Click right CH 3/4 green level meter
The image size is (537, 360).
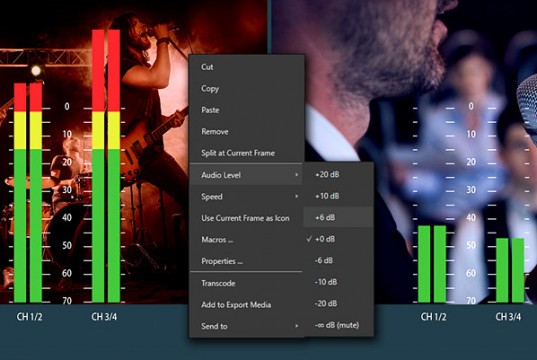pyautogui.click(x=510, y=270)
